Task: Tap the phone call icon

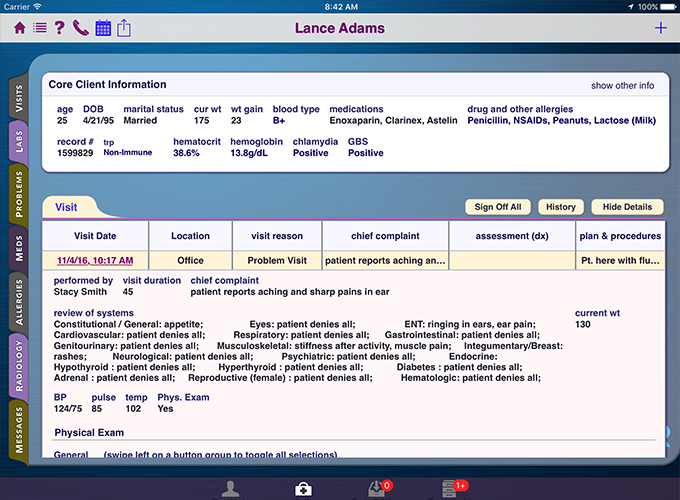Action: coord(81,28)
